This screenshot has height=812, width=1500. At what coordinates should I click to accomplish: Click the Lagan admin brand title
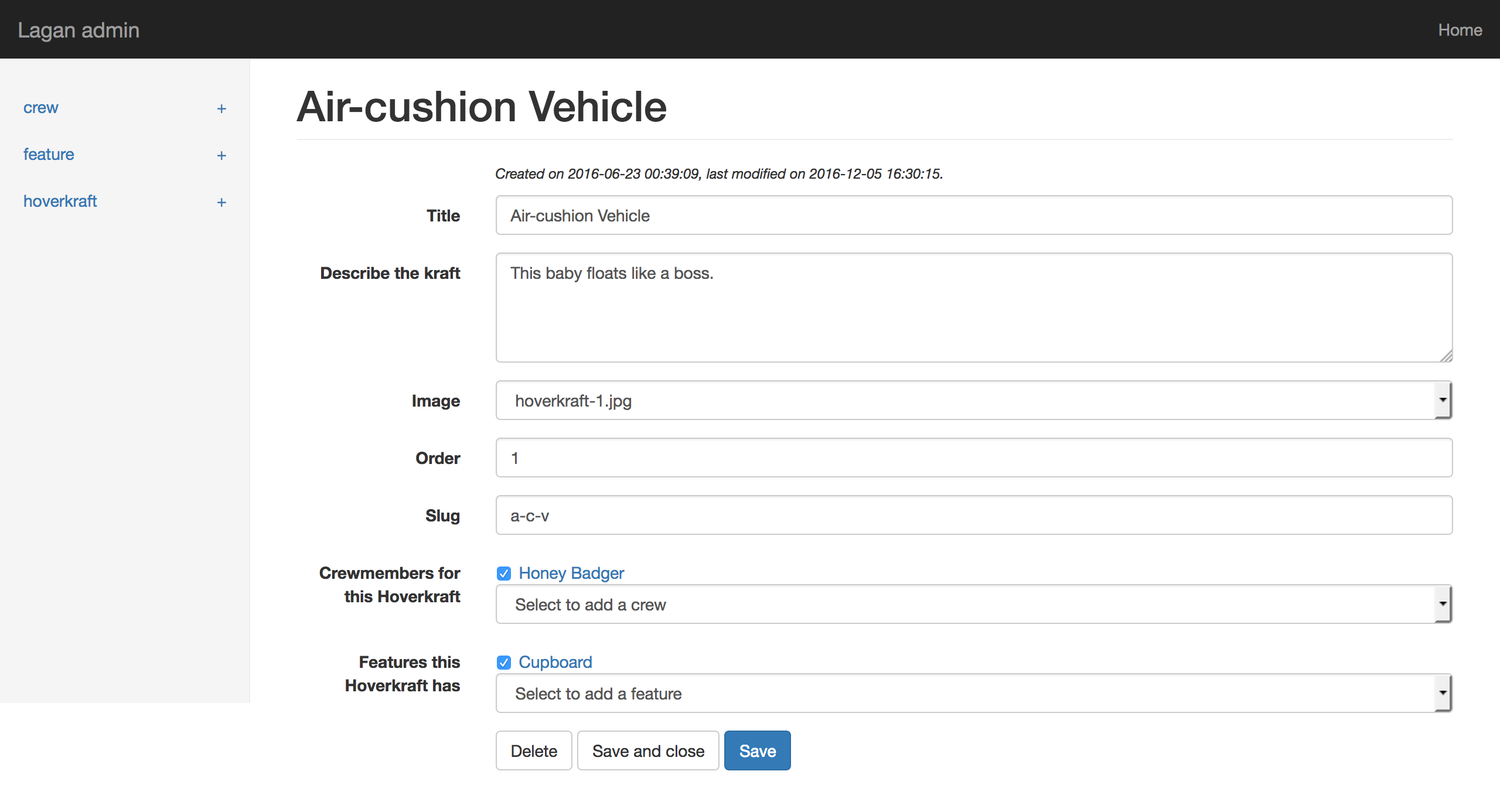(x=79, y=30)
